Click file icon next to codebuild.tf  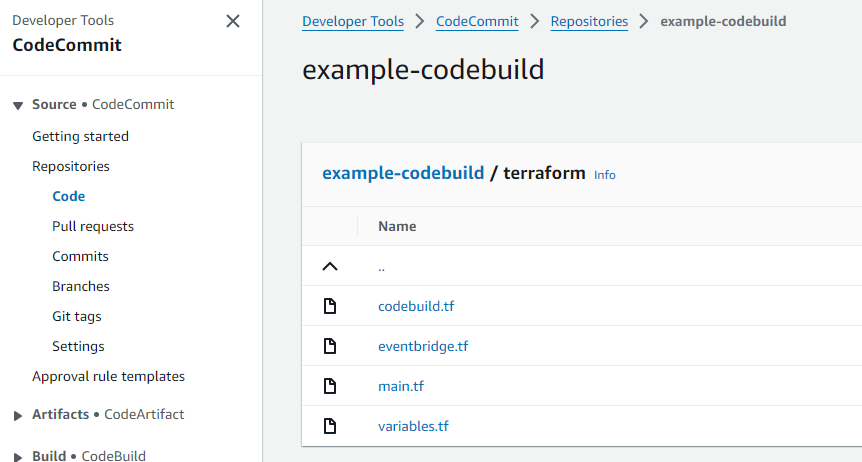(330, 306)
